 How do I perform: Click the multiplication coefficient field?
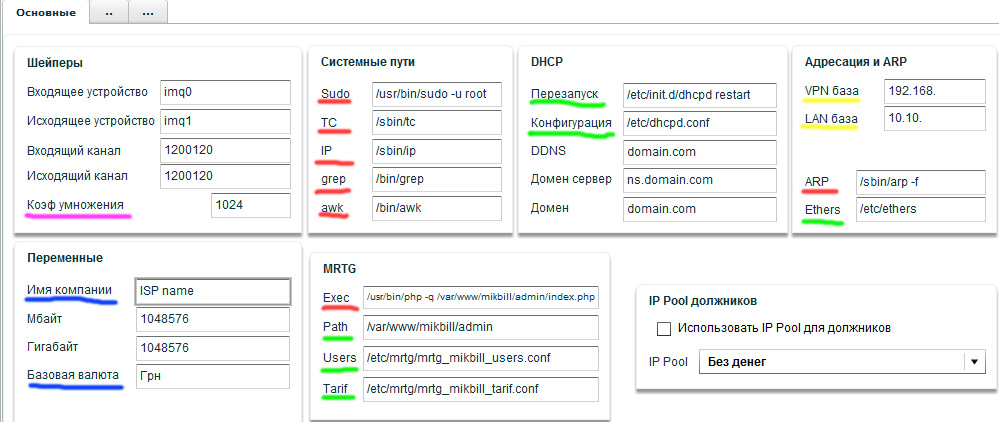coord(250,205)
